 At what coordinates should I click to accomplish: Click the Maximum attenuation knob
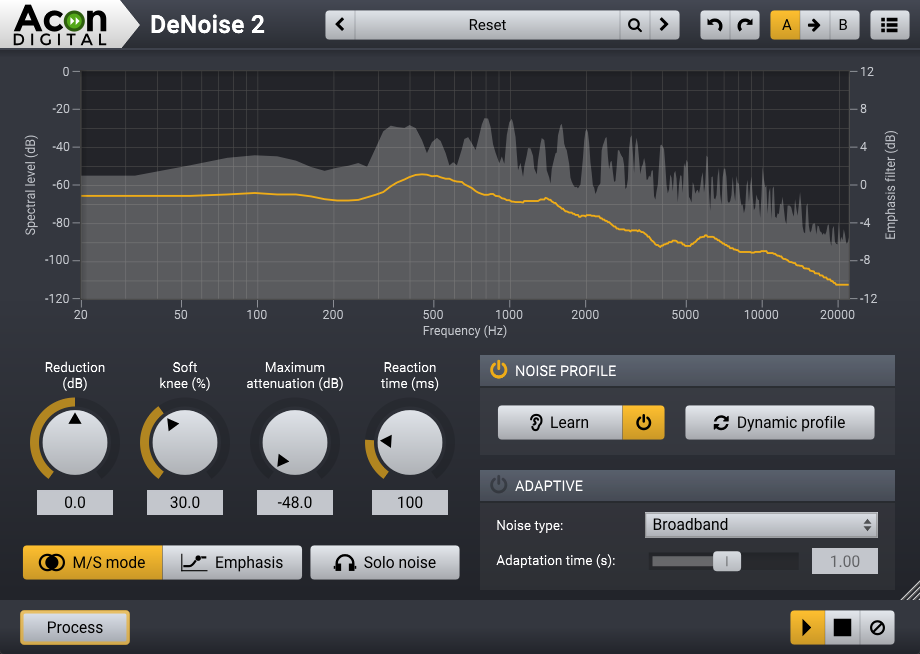pos(295,442)
